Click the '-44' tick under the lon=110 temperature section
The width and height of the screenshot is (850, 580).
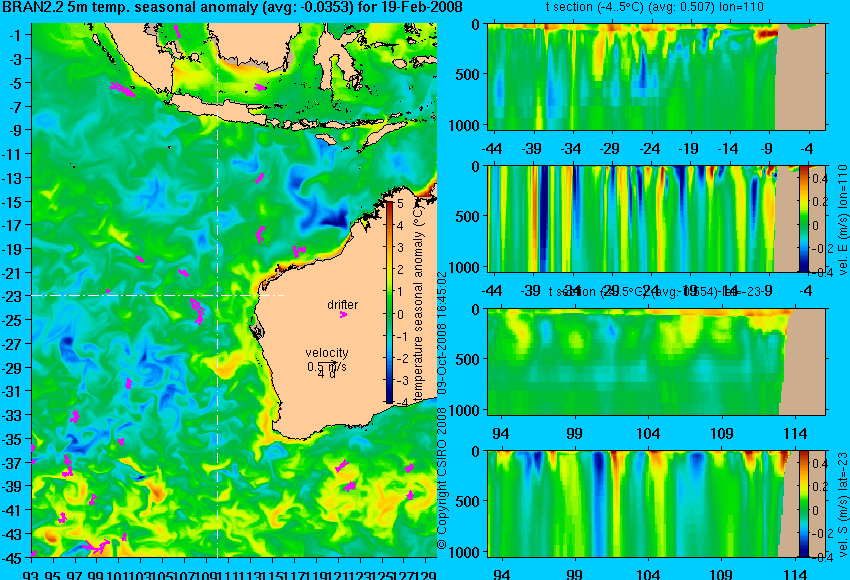pyautogui.click(x=492, y=149)
